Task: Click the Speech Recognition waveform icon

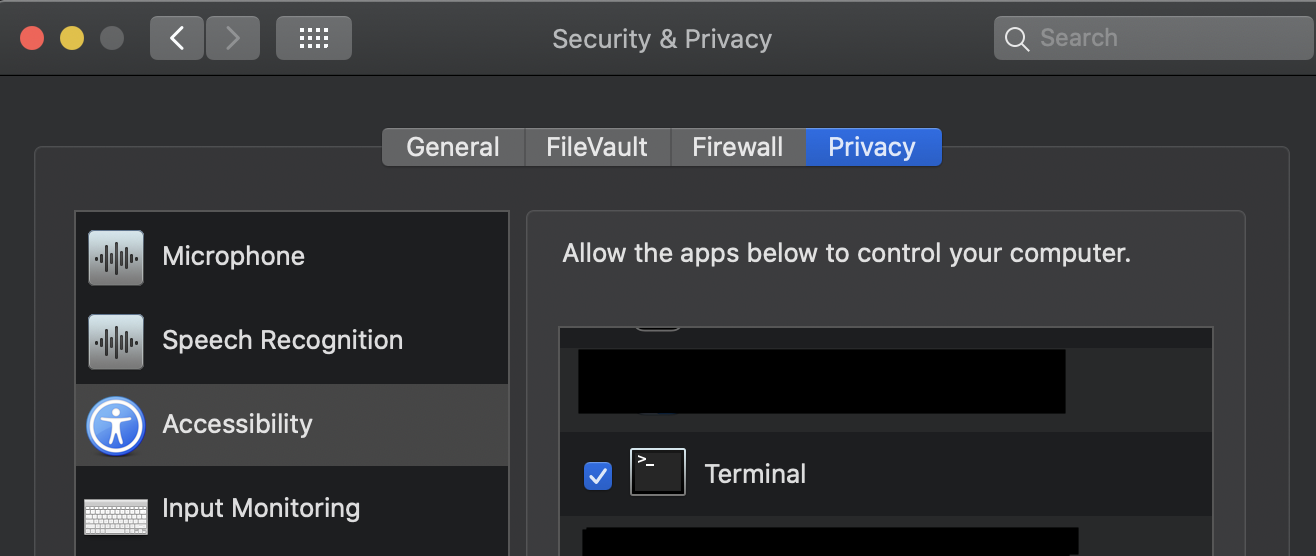Action: (x=116, y=341)
